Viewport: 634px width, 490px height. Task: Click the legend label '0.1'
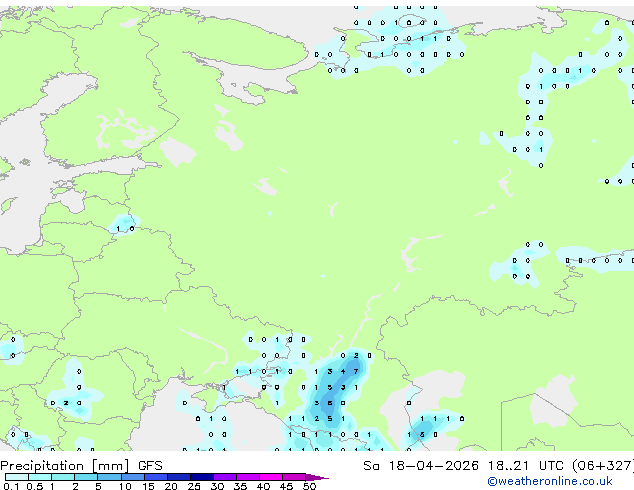(x=11, y=486)
